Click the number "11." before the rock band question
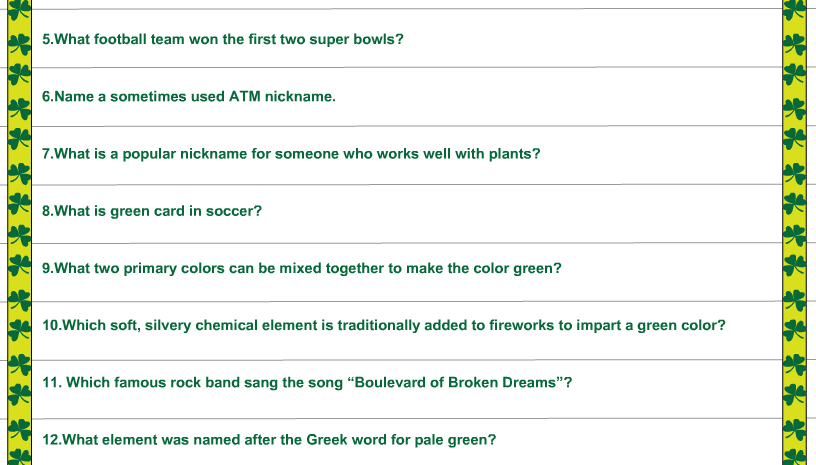 point(52,383)
